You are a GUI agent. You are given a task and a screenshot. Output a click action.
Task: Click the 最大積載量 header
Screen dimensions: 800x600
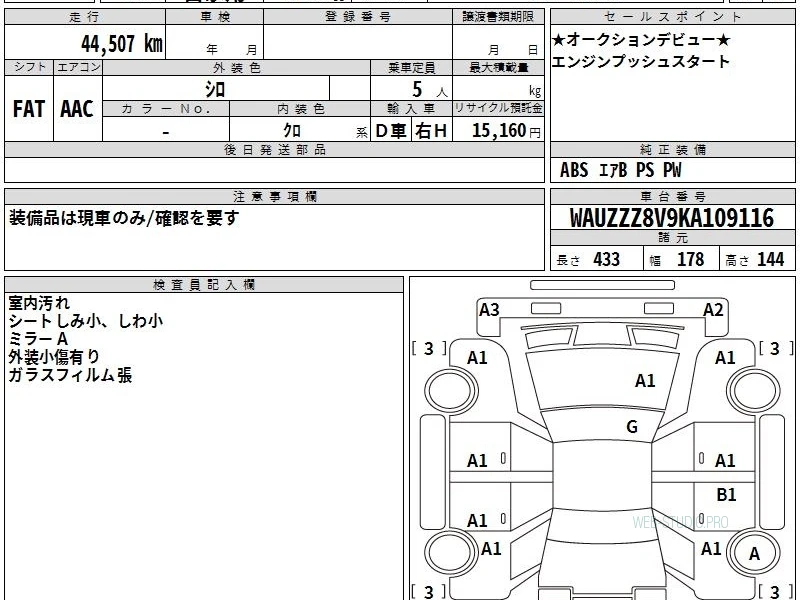point(498,67)
